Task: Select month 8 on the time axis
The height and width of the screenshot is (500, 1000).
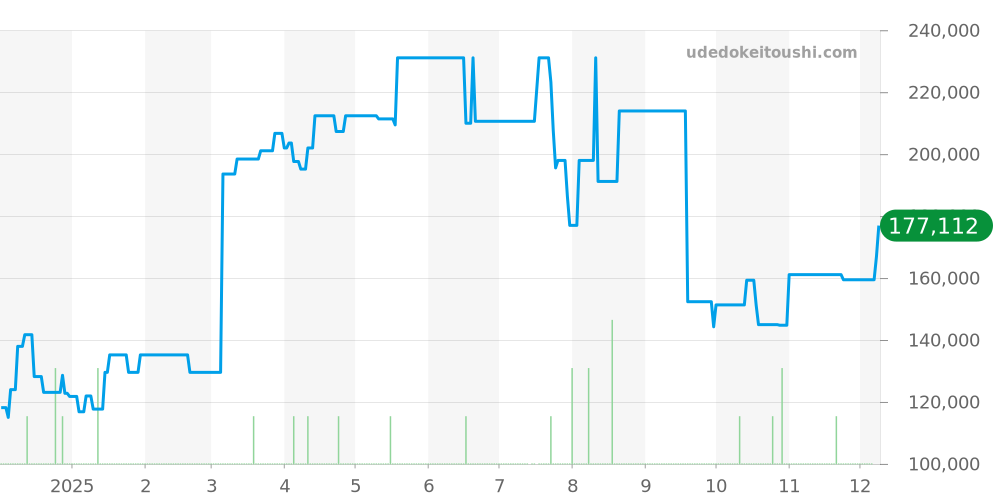Action: click(x=572, y=487)
